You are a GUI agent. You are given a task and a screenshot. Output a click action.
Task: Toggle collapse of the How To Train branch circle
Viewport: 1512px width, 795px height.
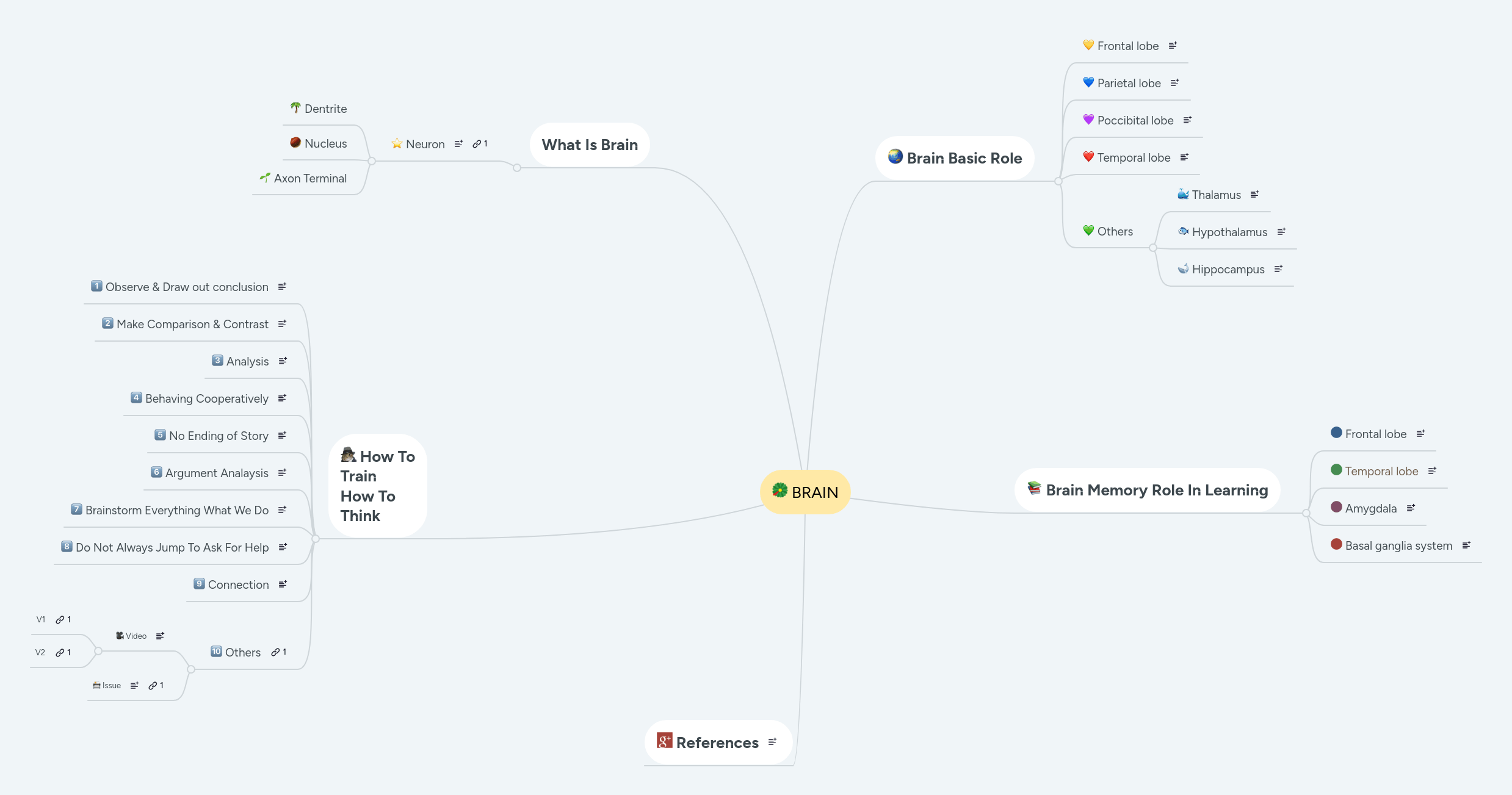point(315,539)
